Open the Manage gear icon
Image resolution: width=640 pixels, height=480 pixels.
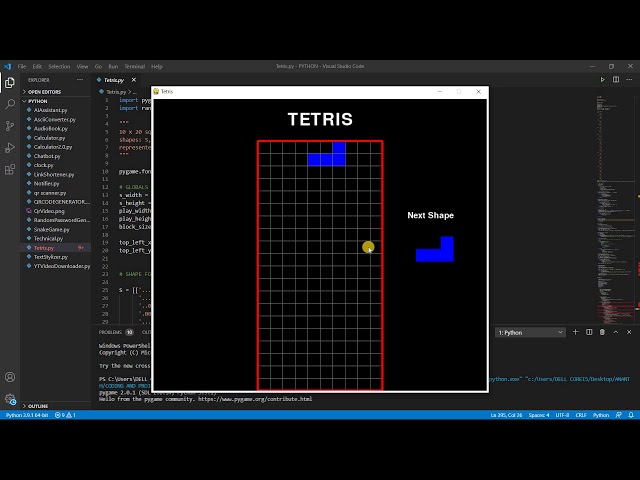pyautogui.click(x=10, y=399)
